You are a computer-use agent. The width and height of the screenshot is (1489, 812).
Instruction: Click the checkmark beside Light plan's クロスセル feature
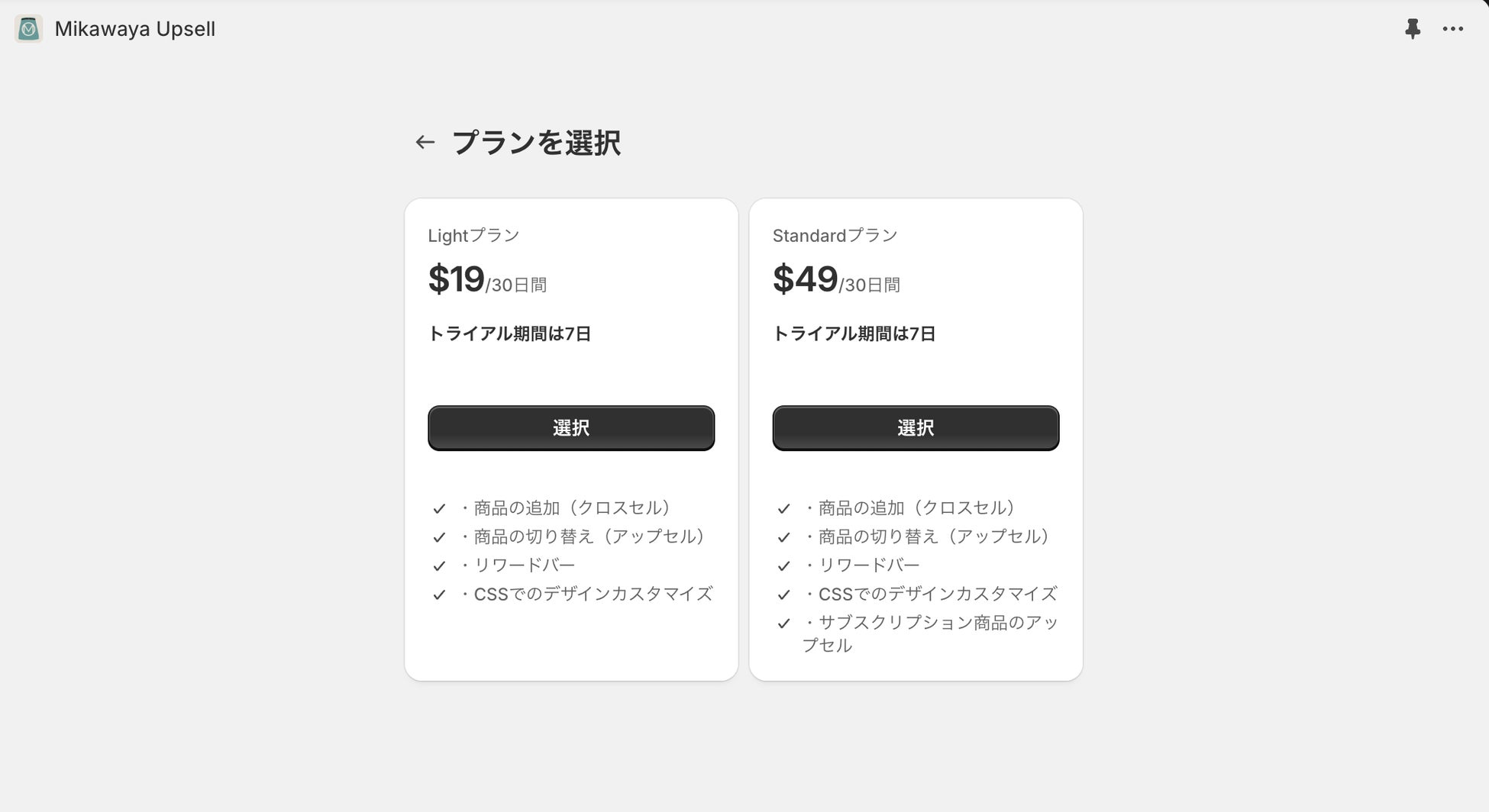[x=439, y=509]
